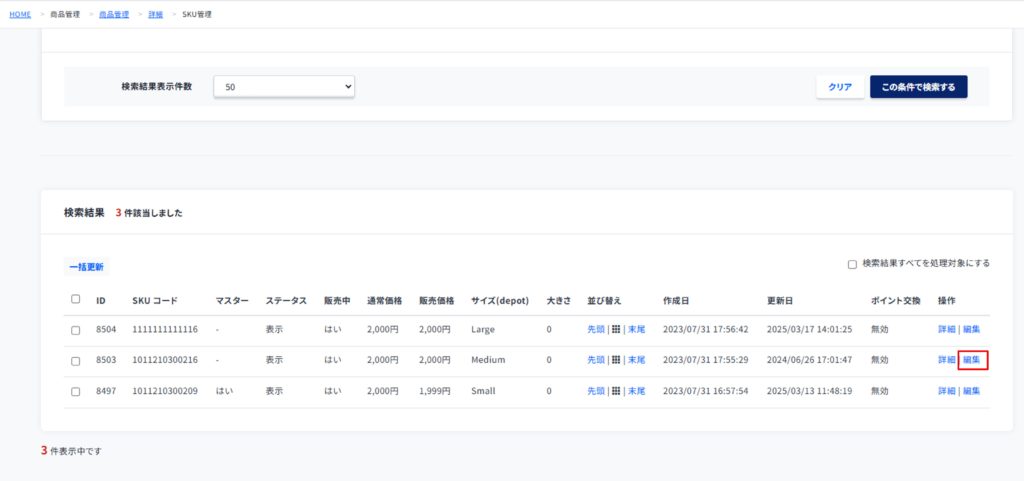
Task: Click この条件で検索する search button
Action: coord(918,87)
